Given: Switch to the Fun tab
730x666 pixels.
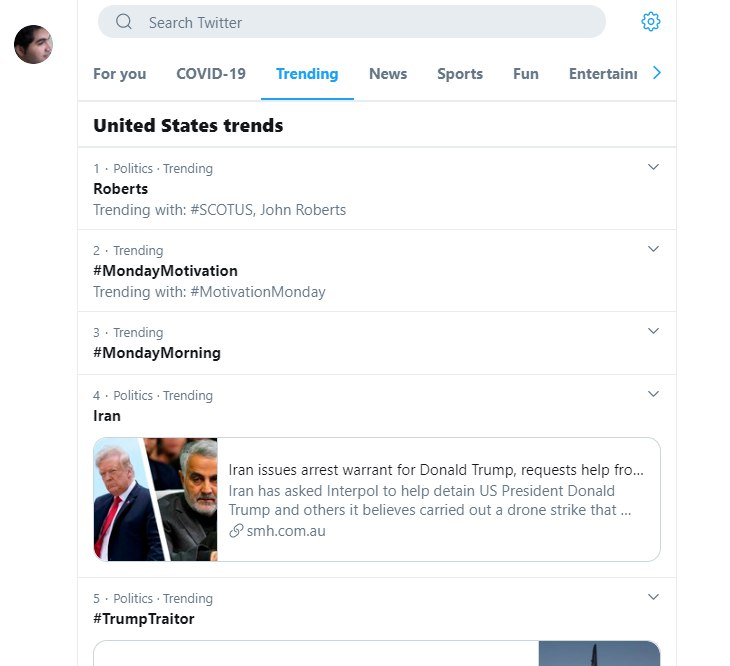Looking at the screenshot, I should [526, 74].
